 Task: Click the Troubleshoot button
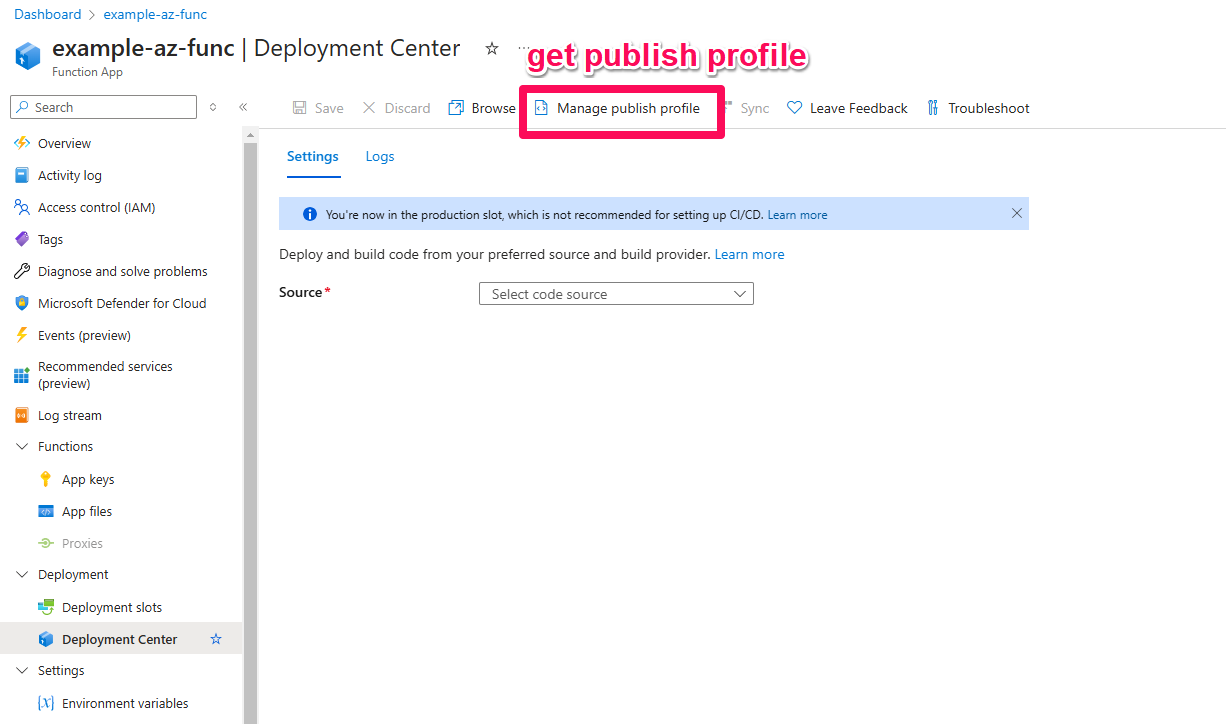[x=977, y=108]
